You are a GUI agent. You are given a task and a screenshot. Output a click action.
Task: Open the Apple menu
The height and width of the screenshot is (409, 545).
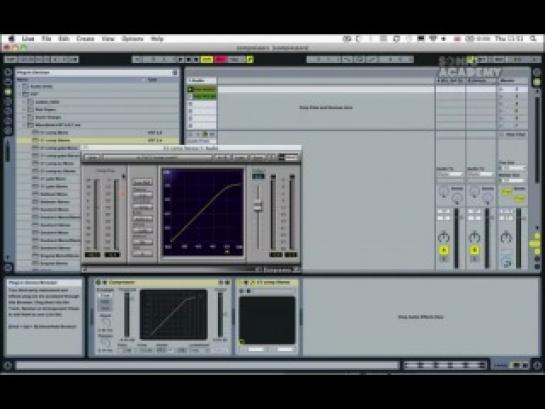pos(11,39)
